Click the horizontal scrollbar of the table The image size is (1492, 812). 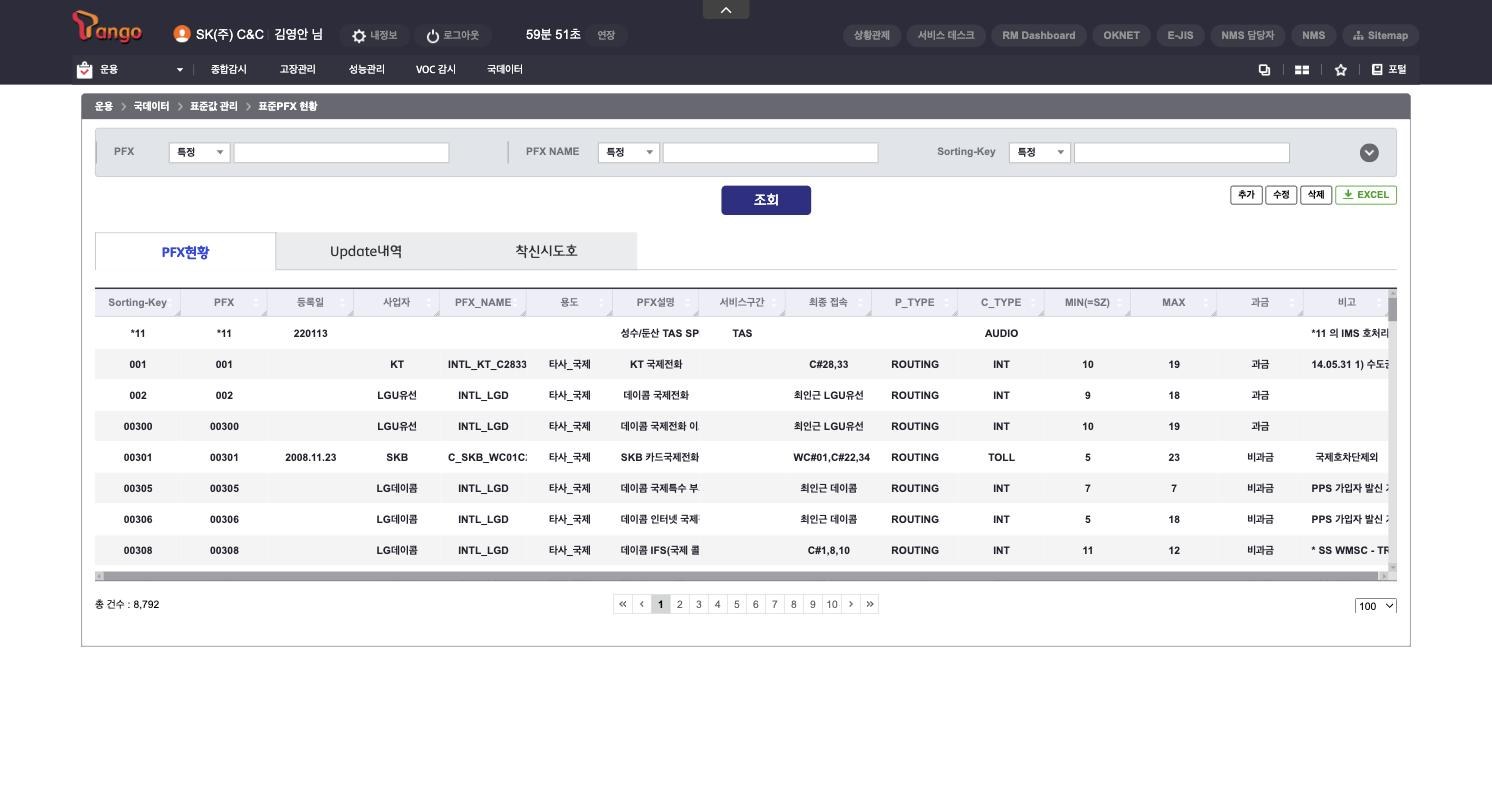click(x=740, y=576)
